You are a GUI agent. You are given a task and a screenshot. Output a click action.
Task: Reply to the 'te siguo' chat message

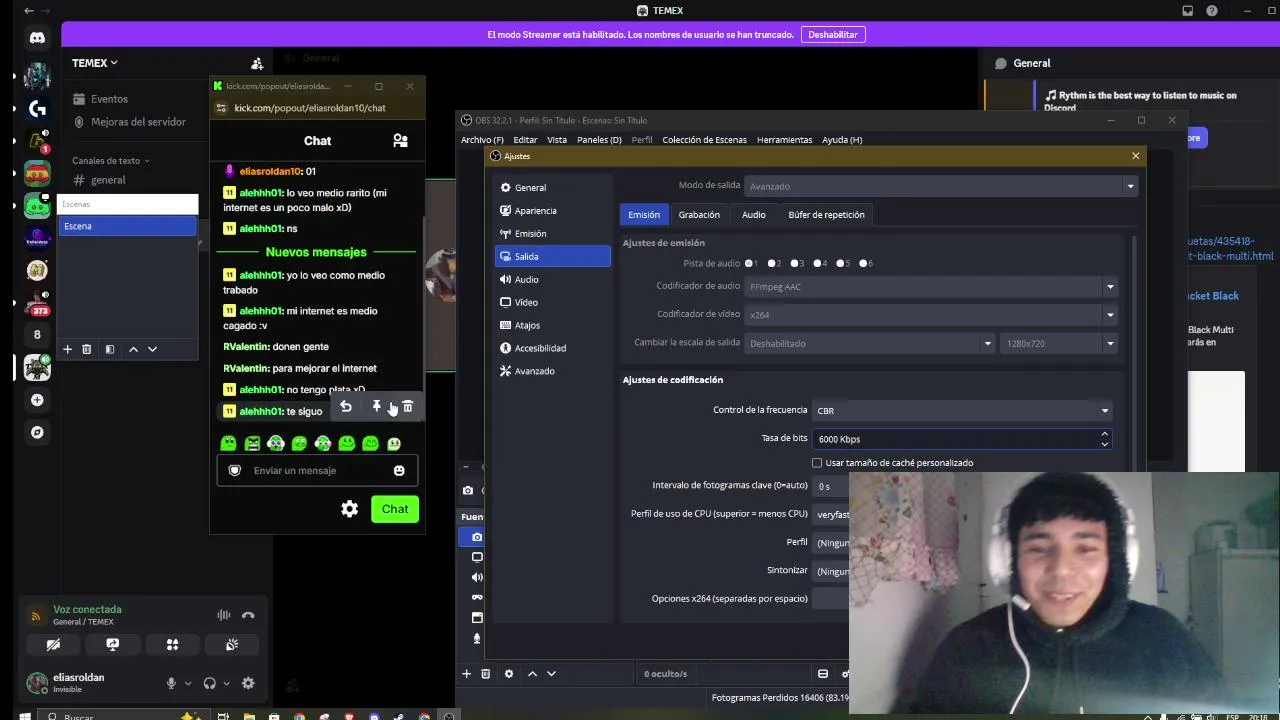[346, 407]
